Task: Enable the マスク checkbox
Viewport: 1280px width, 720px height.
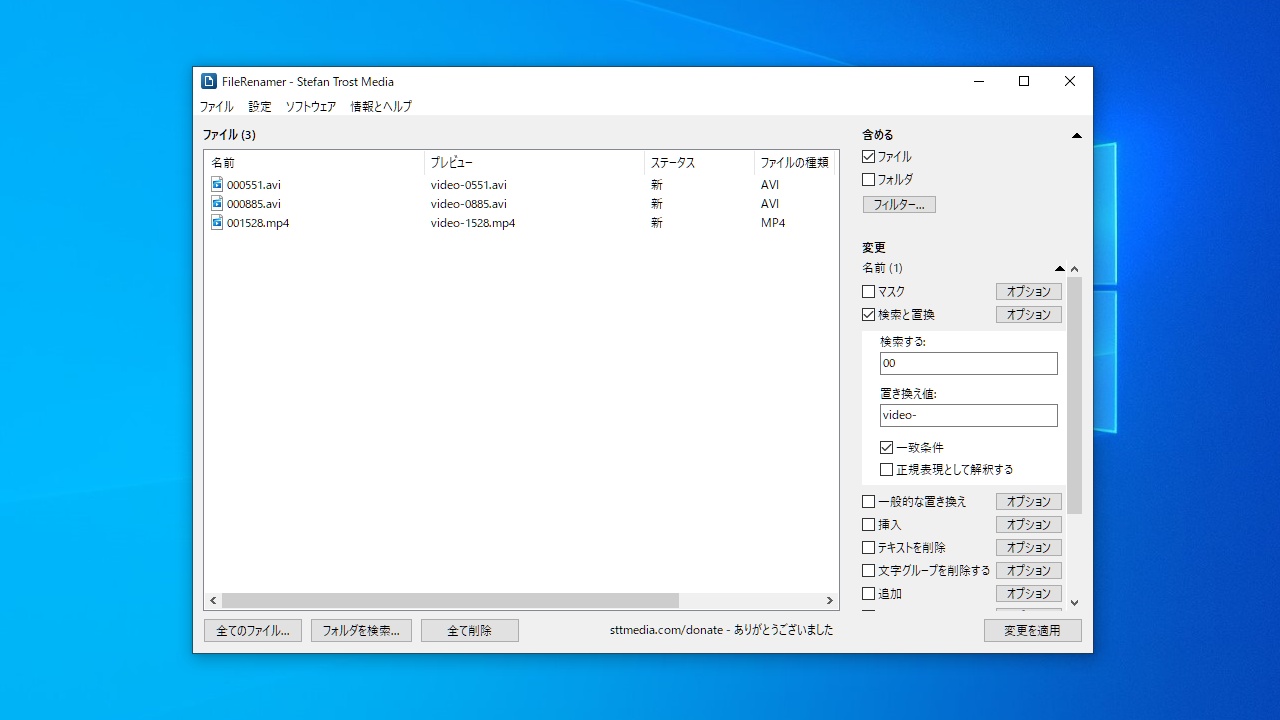Action: coord(868,292)
